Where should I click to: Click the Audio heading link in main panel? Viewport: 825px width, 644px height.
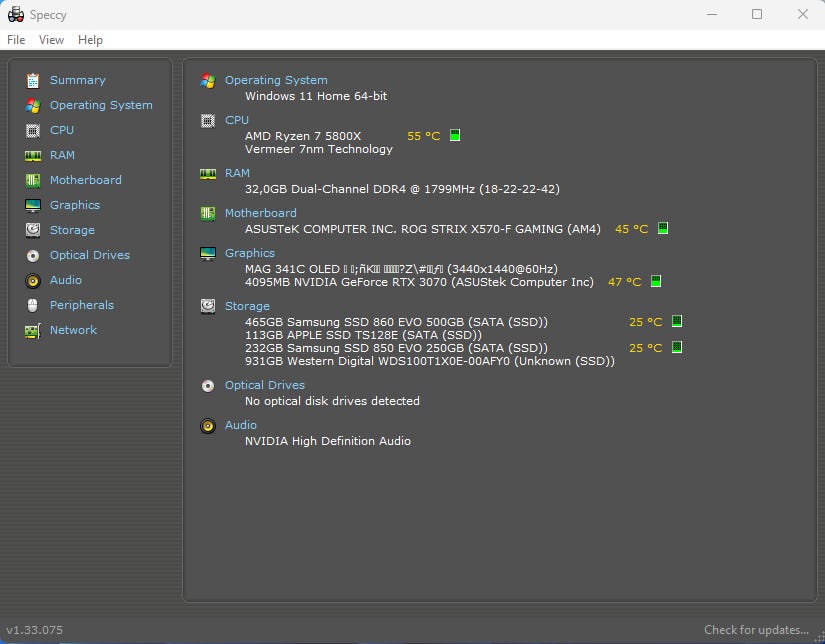pos(240,425)
